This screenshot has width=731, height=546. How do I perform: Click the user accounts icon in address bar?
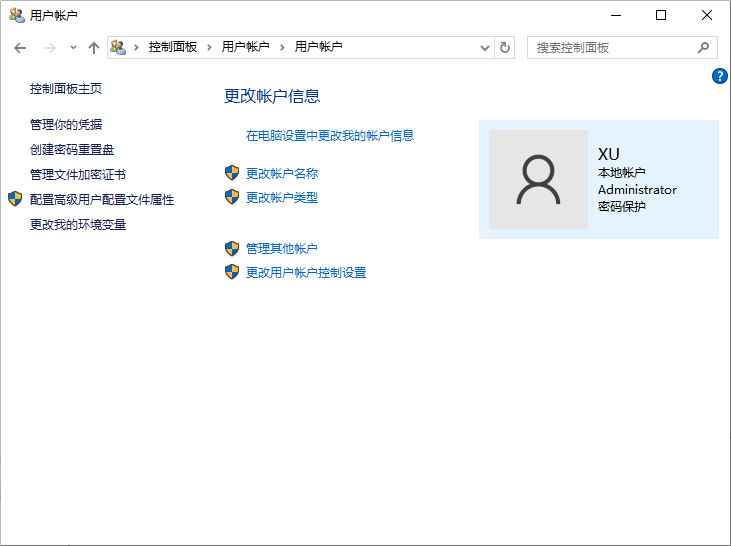[118, 47]
